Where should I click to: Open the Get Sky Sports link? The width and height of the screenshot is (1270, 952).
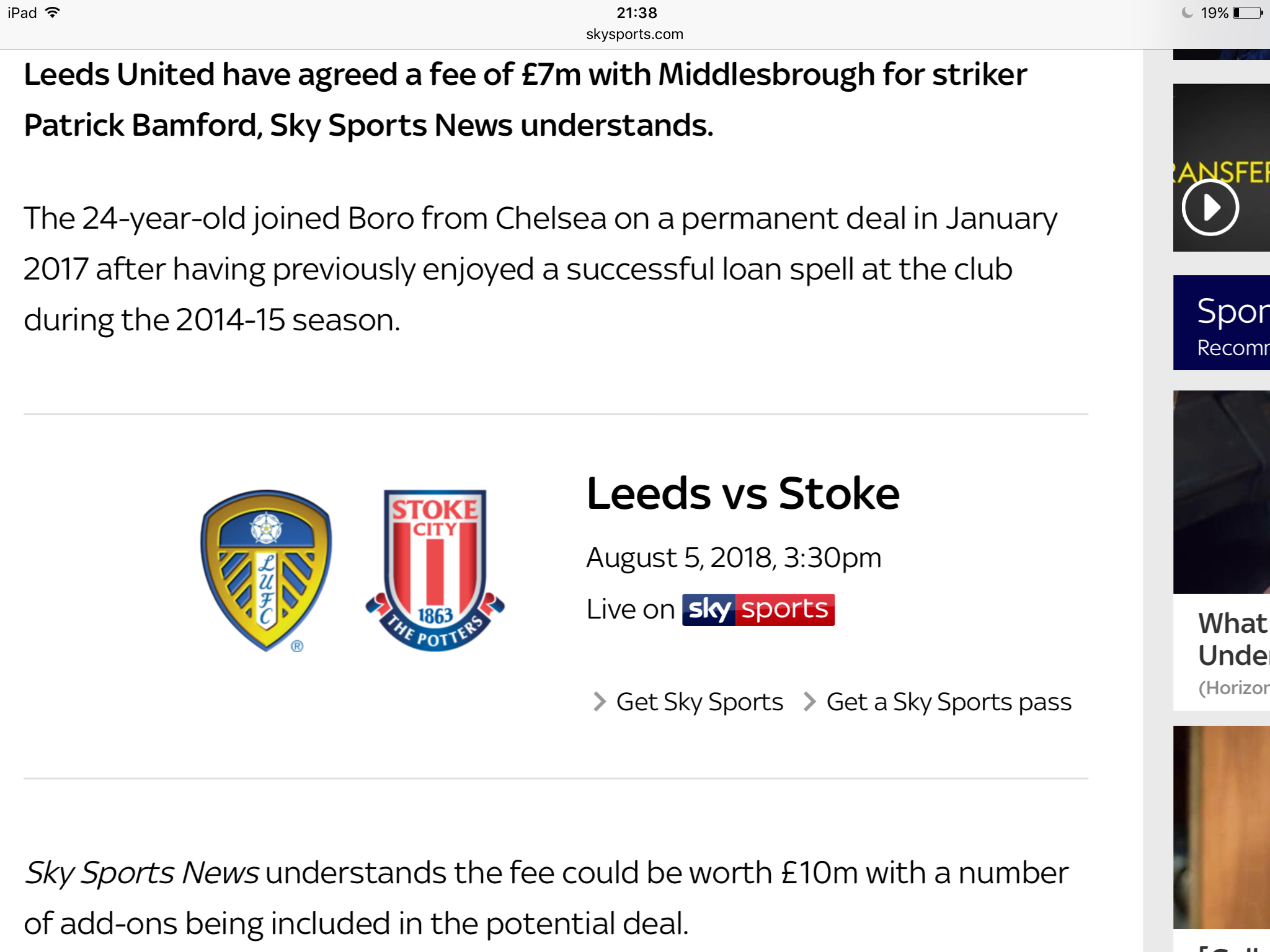pyautogui.click(x=699, y=702)
